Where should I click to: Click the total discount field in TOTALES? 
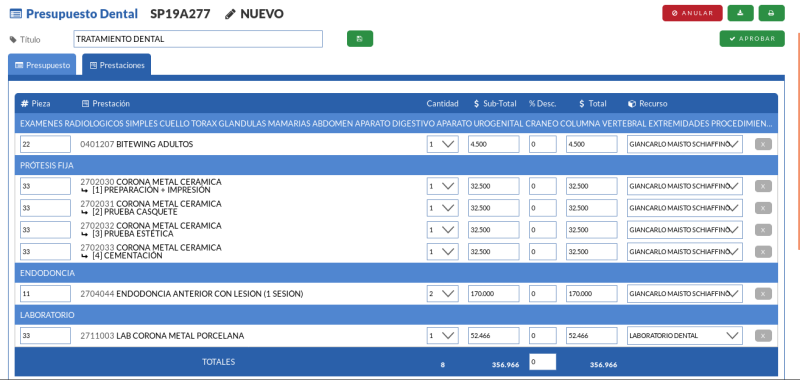[542, 362]
